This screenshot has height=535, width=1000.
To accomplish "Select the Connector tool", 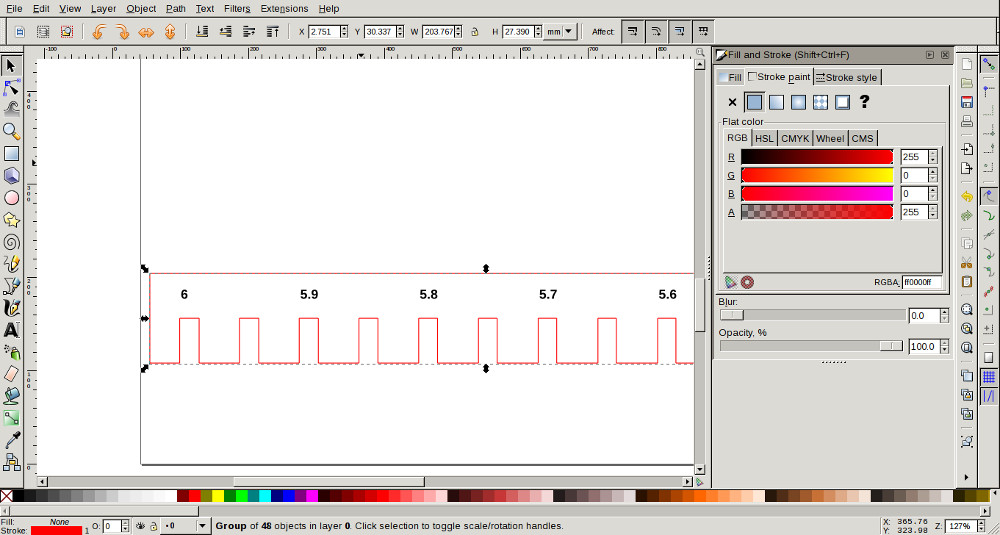I will pyautogui.click(x=11, y=462).
